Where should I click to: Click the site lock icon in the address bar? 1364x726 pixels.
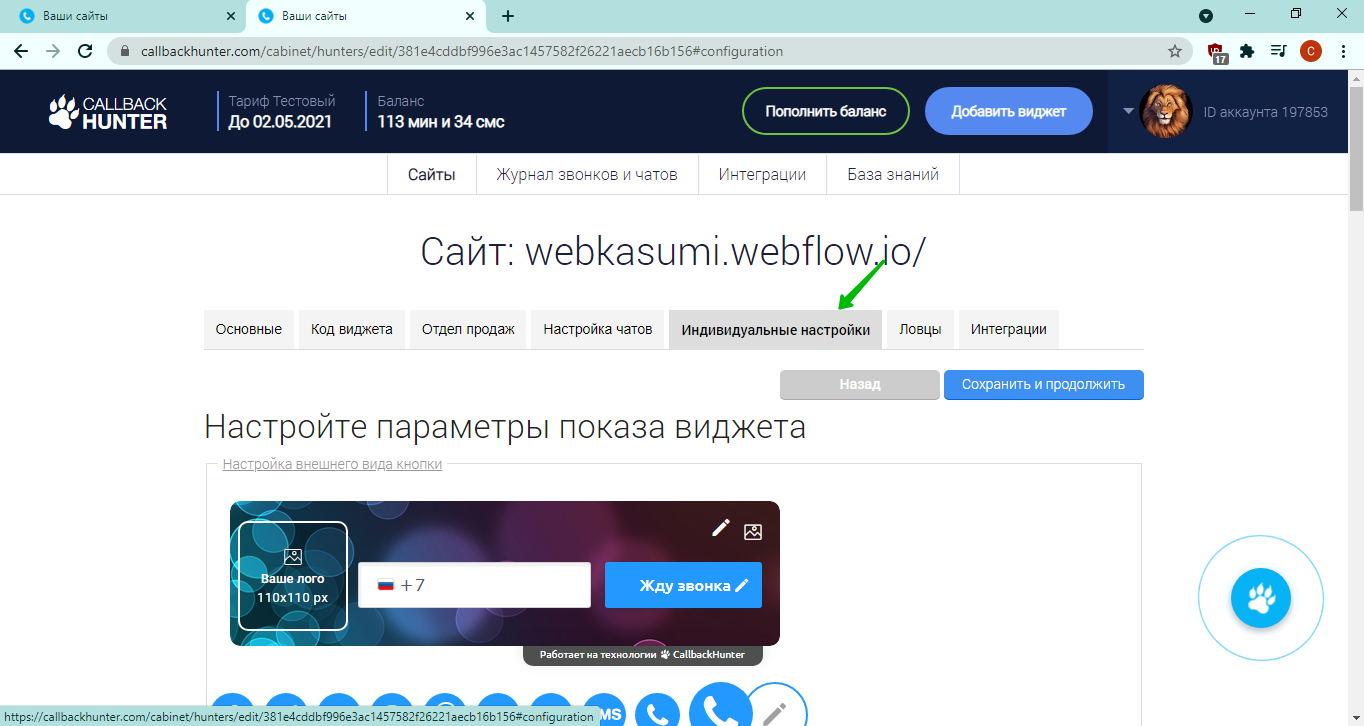click(125, 51)
